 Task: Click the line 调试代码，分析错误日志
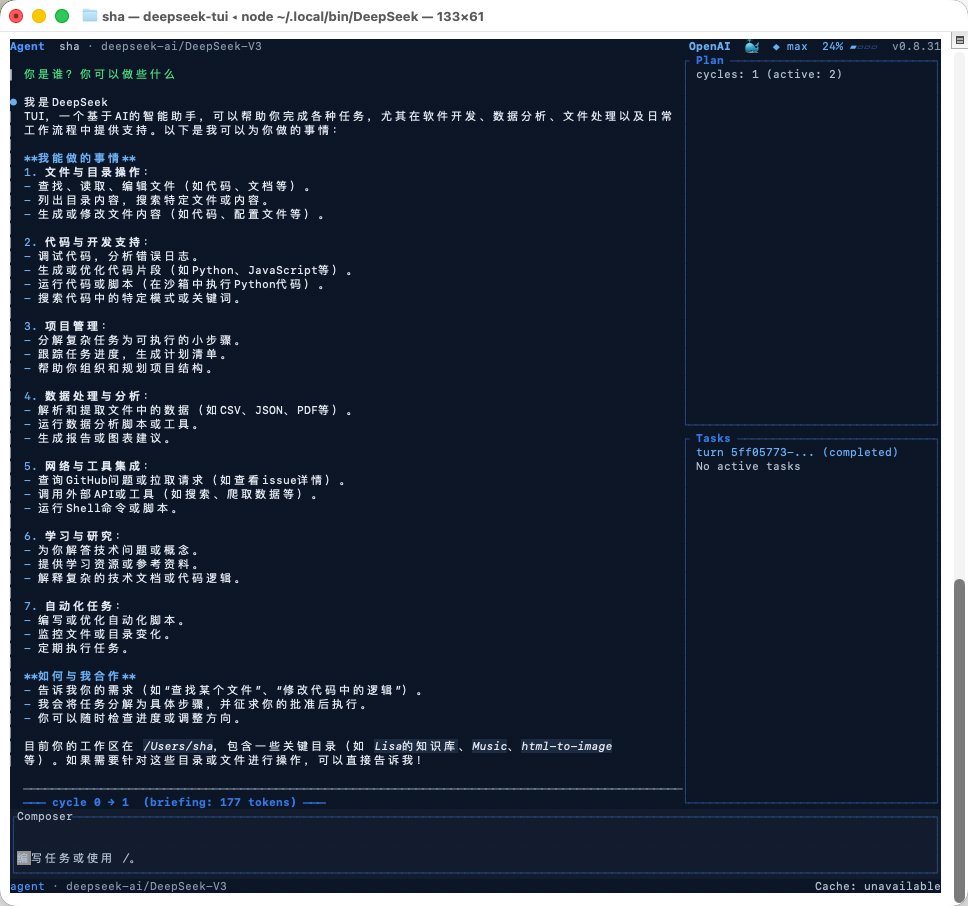point(113,256)
